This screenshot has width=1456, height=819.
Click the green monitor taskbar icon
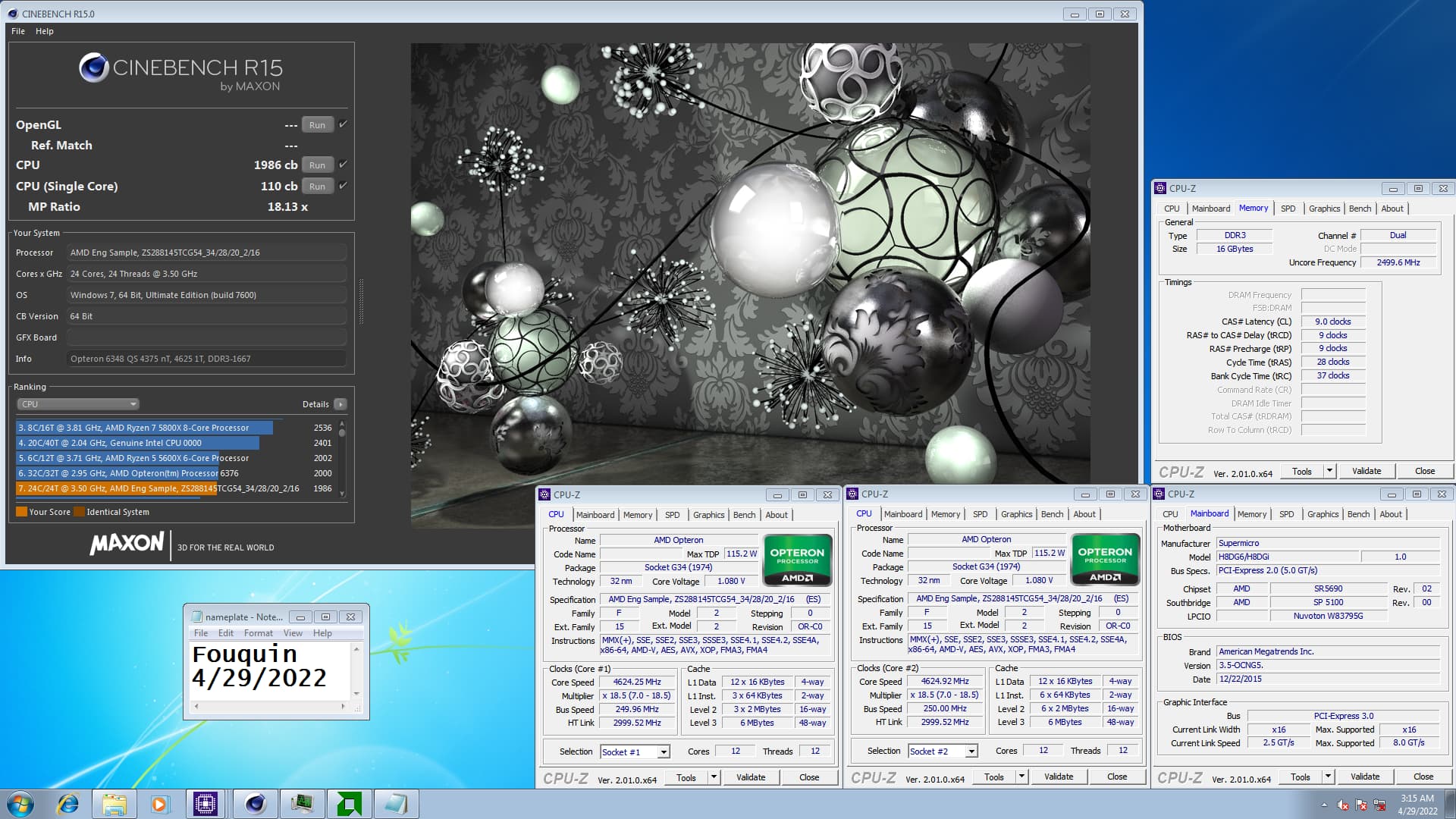coord(302,804)
